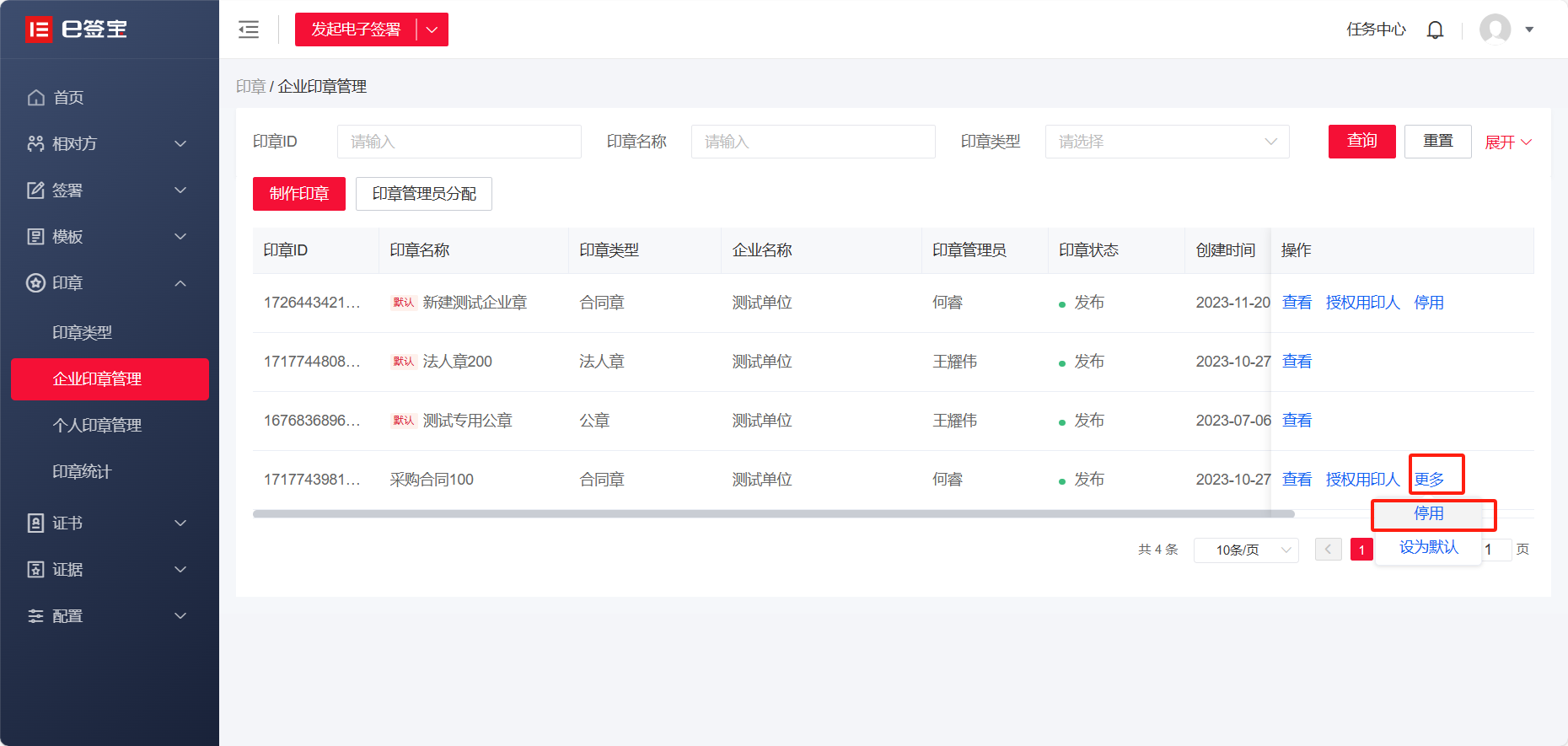Click the 相对方 people icon
Viewport: 1568px width, 746px height.
pos(35,144)
